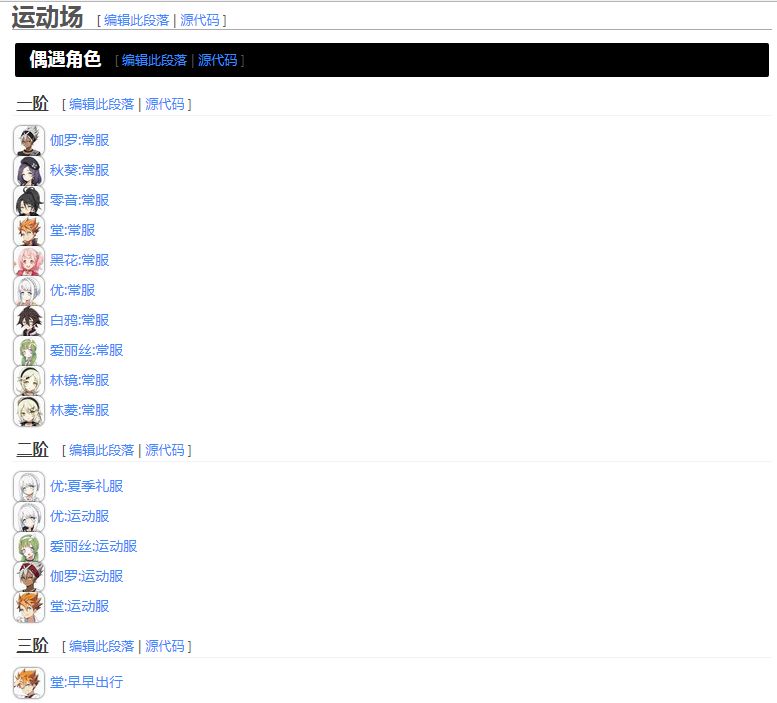Click 编辑此段落 next to 运动场 heading

[x=137, y=20]
